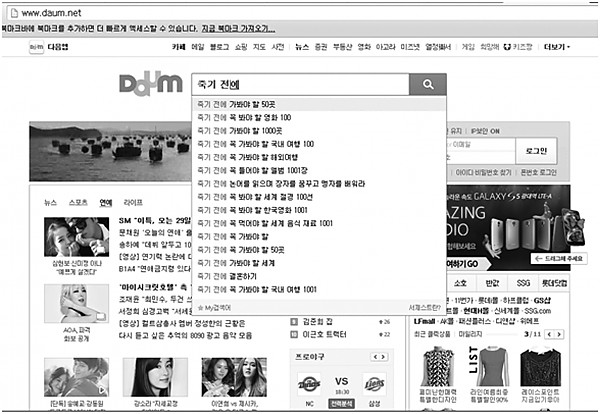Open 아고라 in the top menu

(x=385, y=47)
